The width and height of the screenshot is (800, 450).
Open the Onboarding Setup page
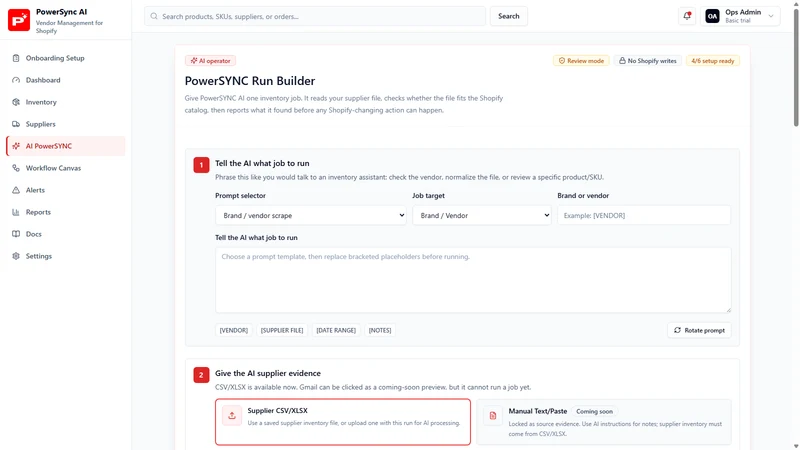pos(66,58)
